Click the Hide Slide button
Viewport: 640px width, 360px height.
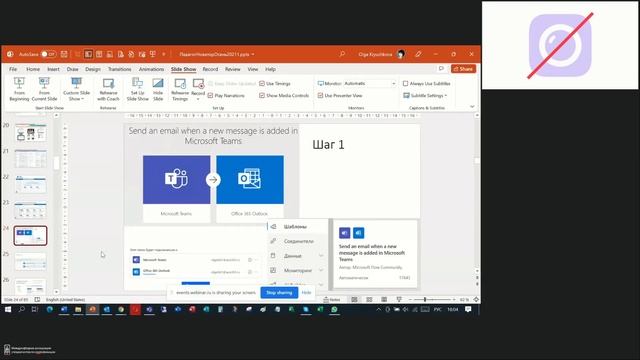pos(158,89)
